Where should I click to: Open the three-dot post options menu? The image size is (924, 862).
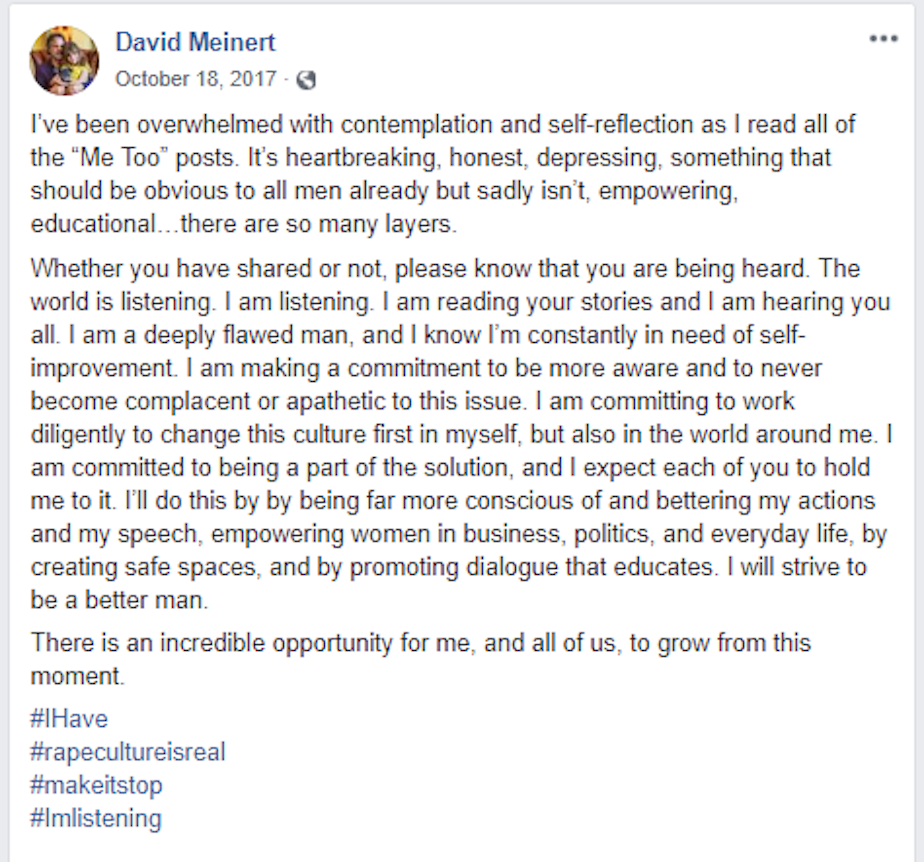pos(883,39)
